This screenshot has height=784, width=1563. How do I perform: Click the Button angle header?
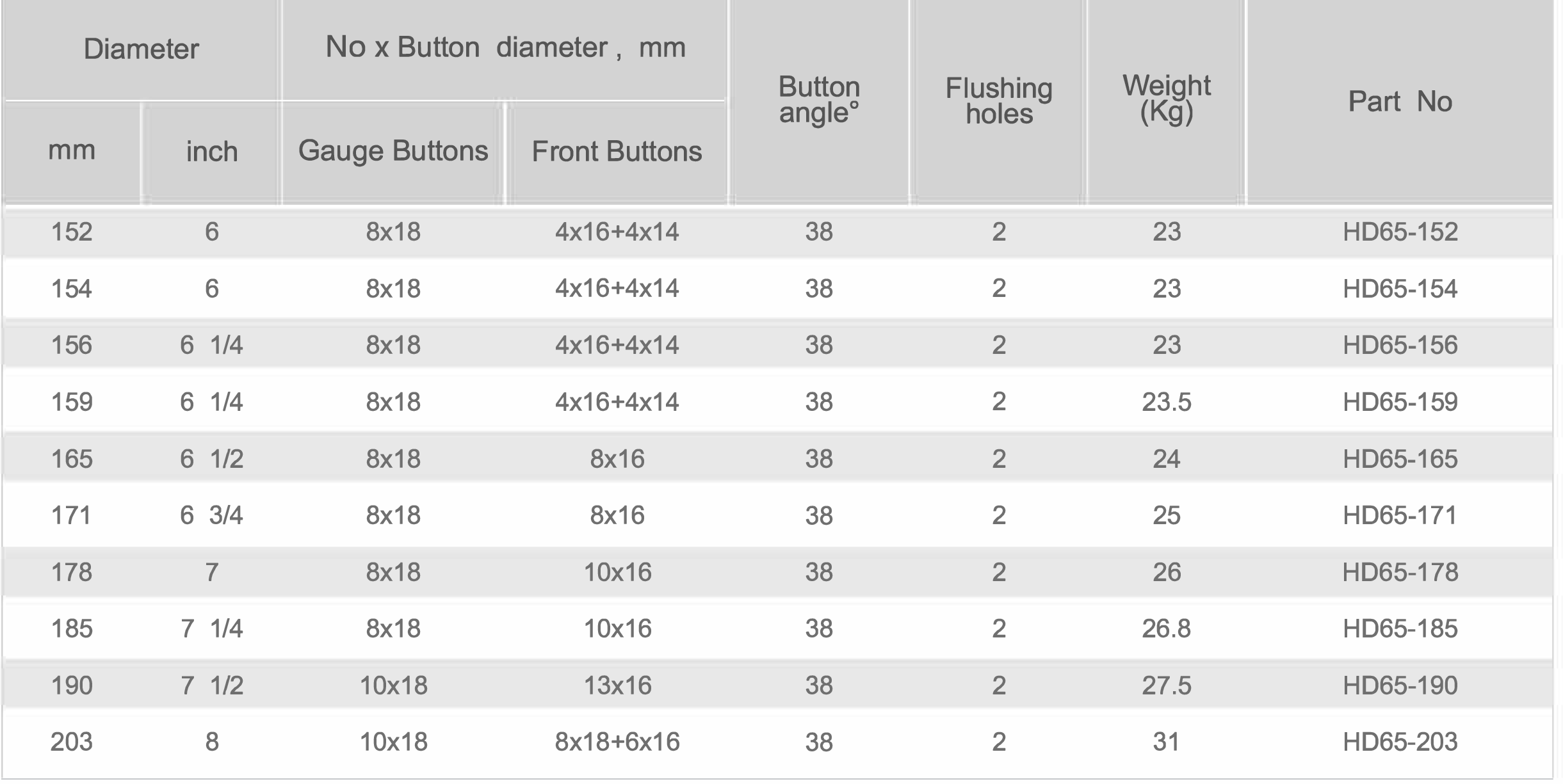(x=819, y=100)
